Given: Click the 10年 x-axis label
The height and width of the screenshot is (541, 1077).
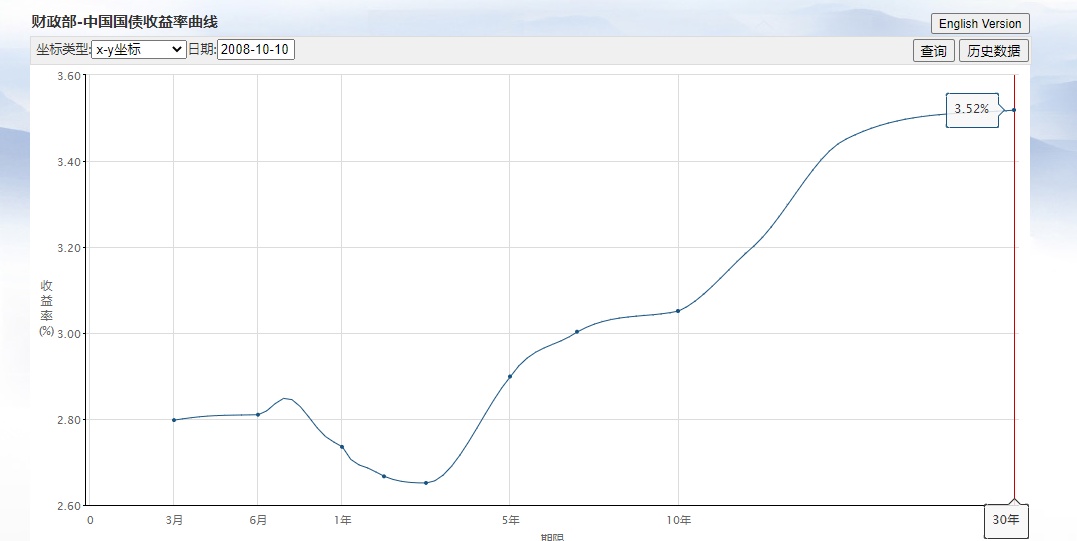Looking at the screenshot, I should click(x=678, y=520).
